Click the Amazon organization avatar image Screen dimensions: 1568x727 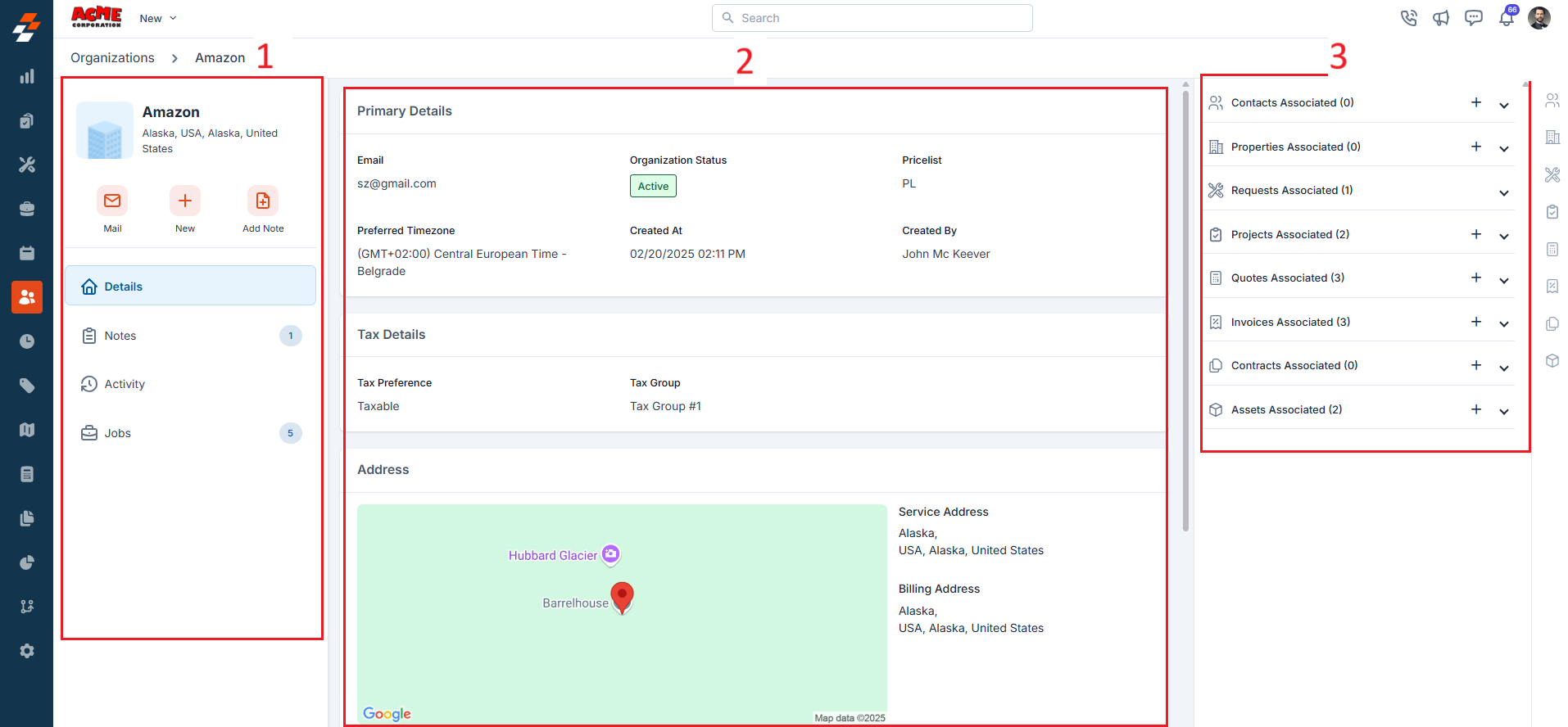pos(105,130)
